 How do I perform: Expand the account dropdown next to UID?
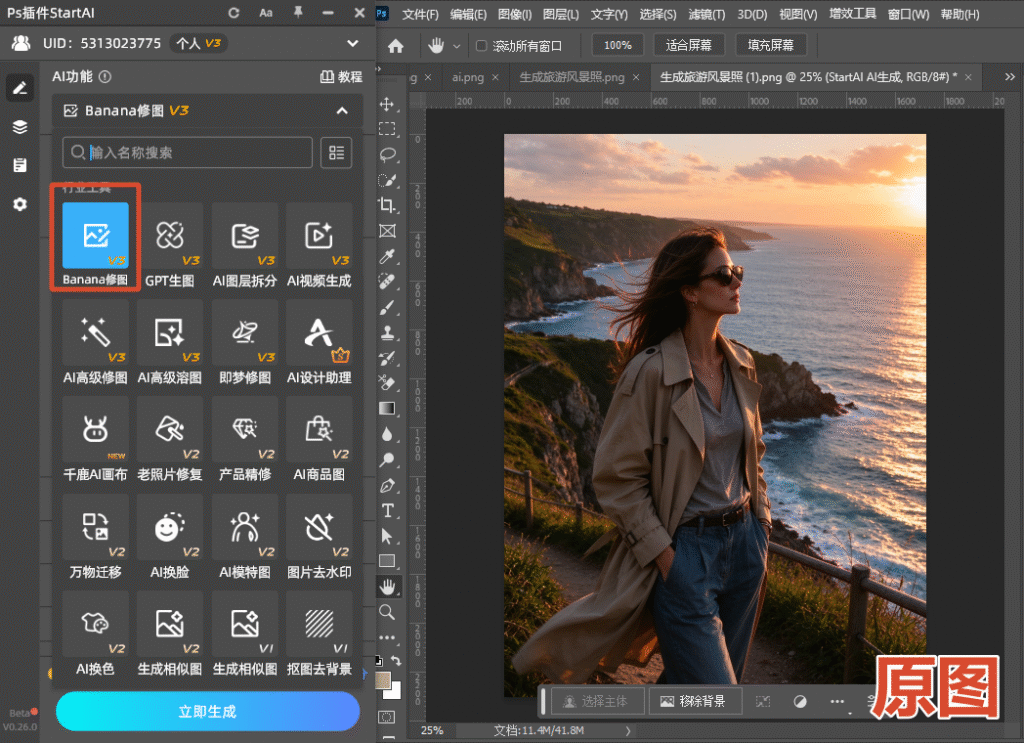coord(353,44)
